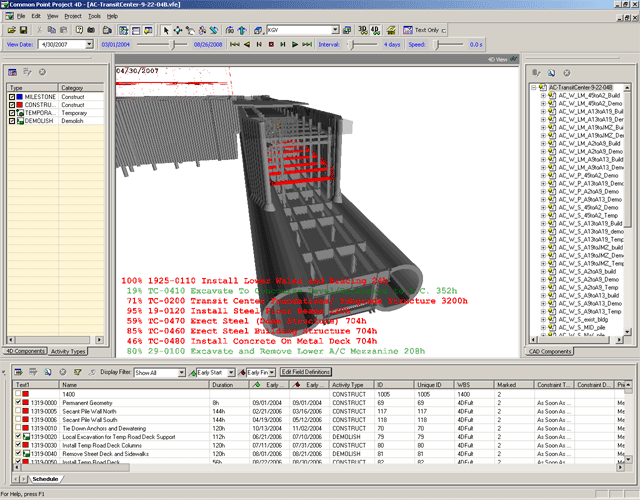The image size is (640, 500).
Task: Click the Name column header
Action: pos(135,384)
